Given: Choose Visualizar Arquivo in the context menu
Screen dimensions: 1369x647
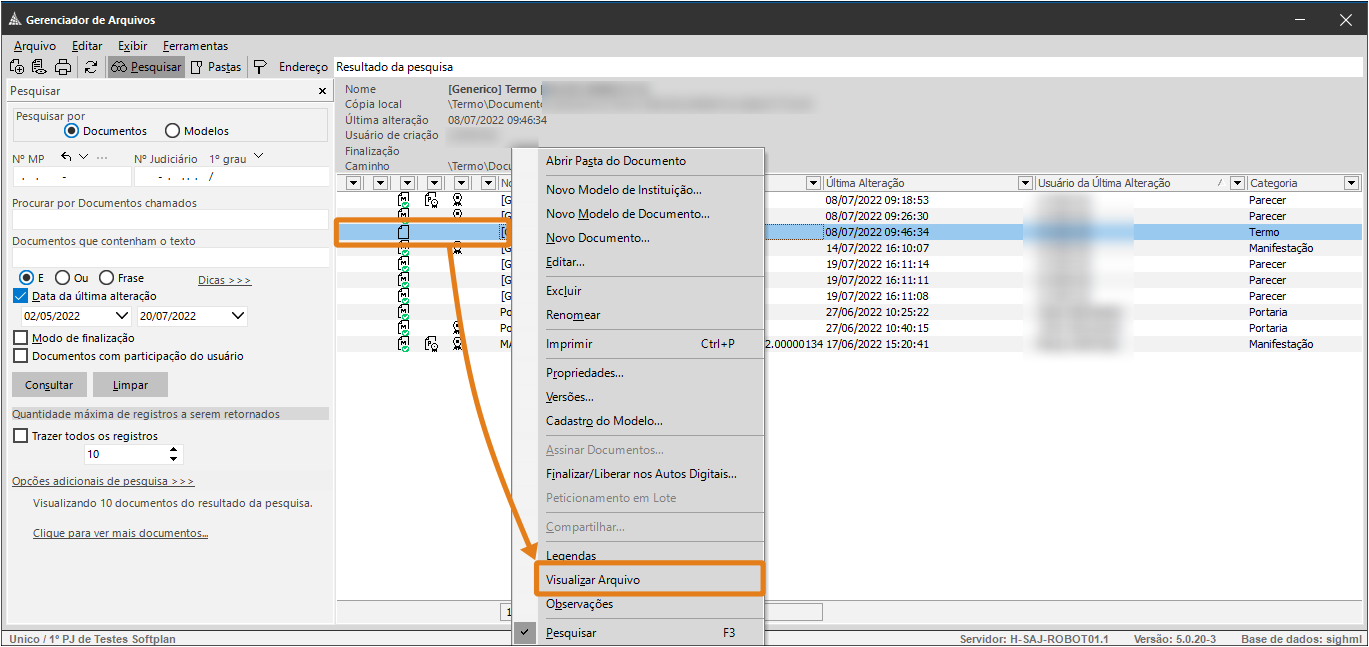Looking at the screenshot, I should tap(649, 580).
